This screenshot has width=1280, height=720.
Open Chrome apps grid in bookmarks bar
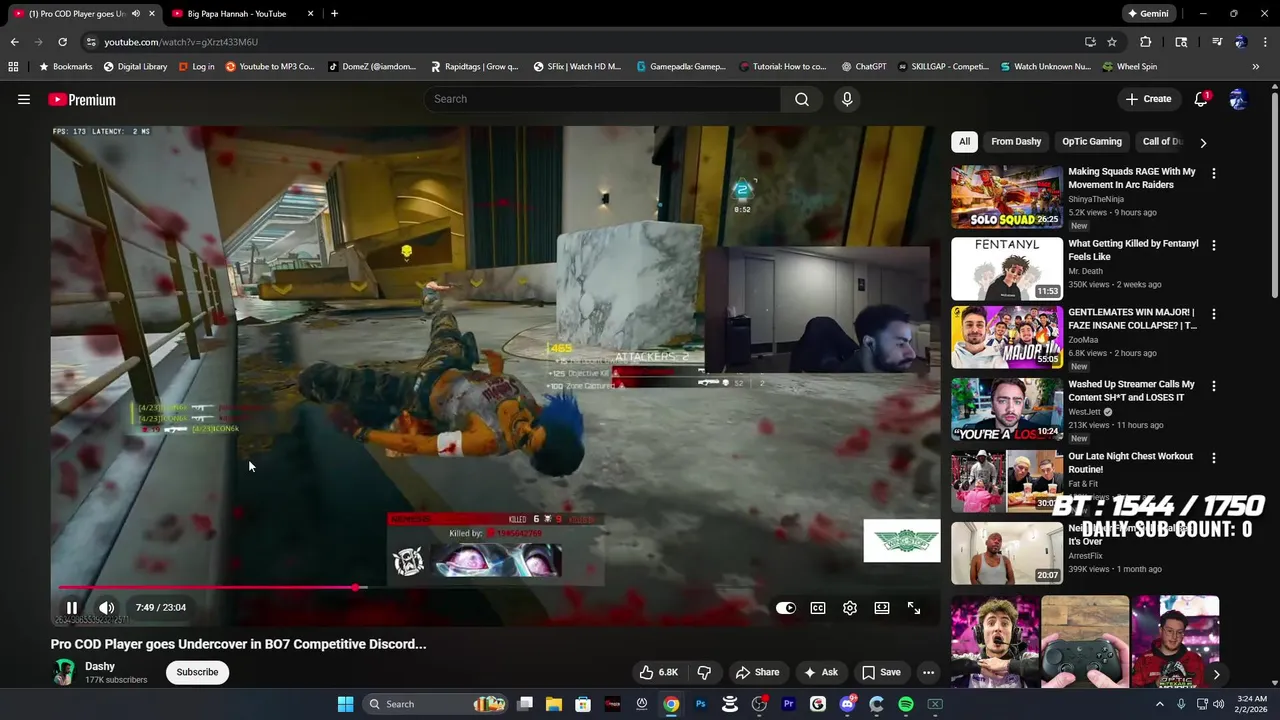click(13, 67)
